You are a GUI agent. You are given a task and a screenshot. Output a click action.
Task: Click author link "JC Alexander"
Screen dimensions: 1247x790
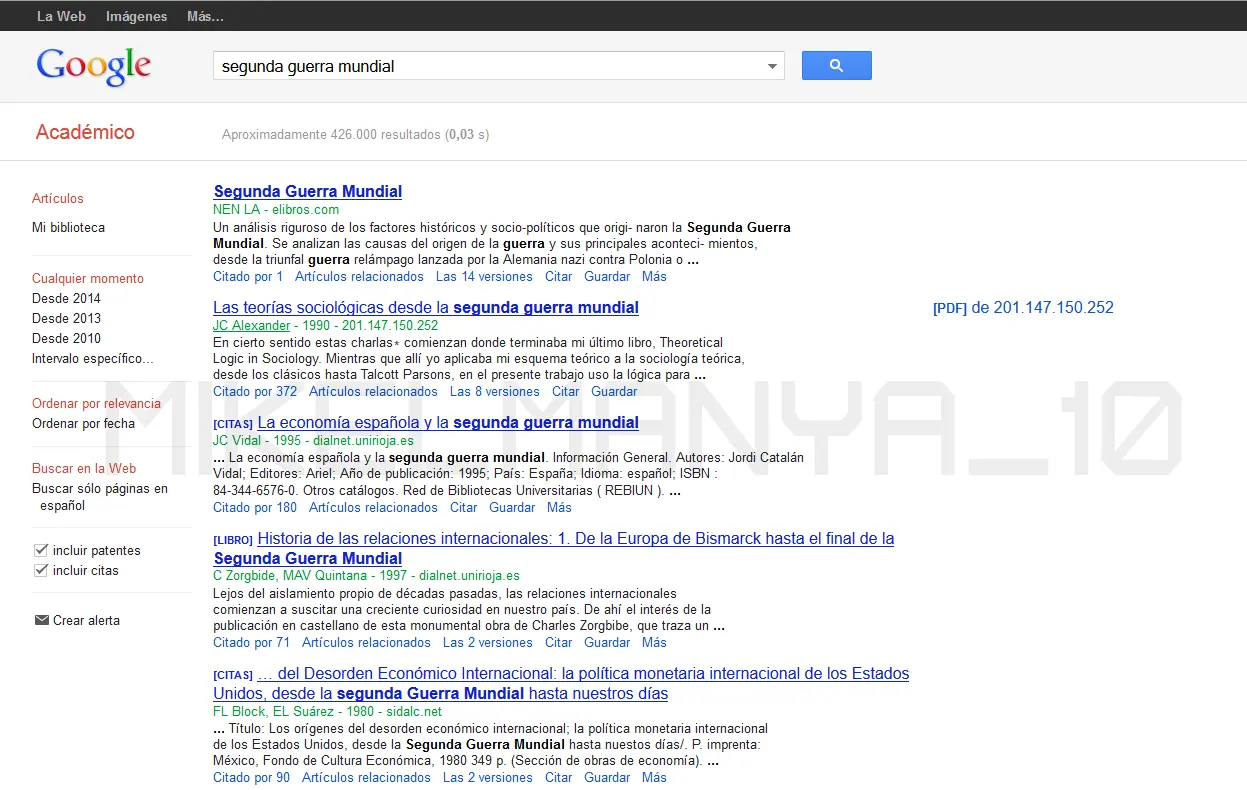click(252, 325)
